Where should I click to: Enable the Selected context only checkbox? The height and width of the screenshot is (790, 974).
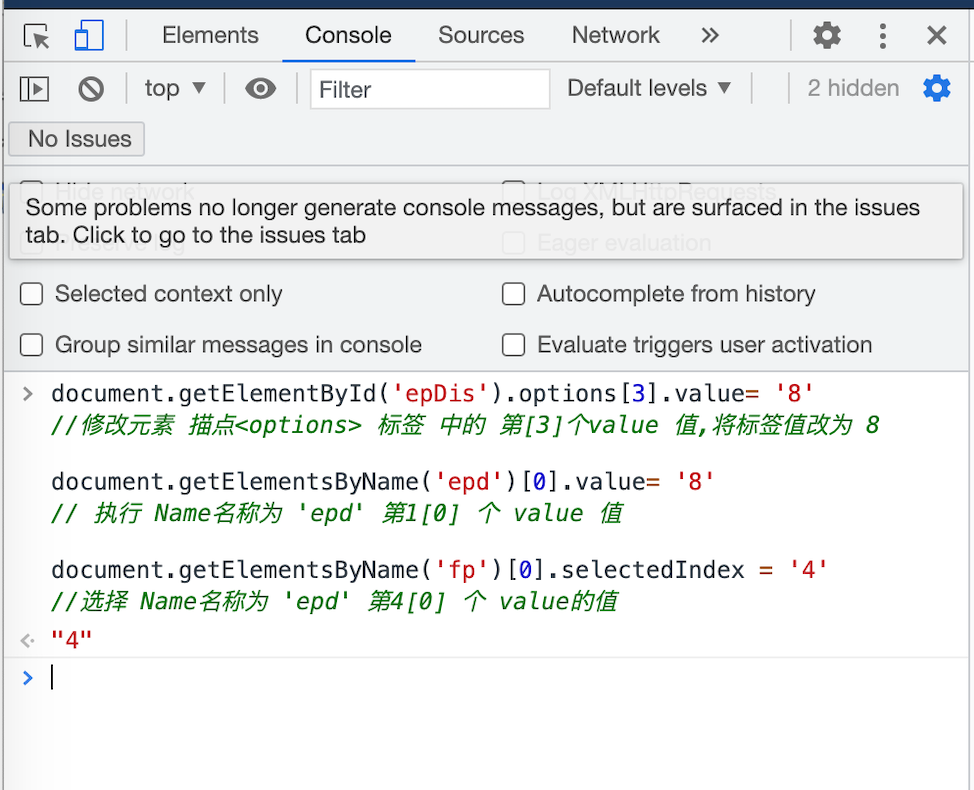point(33,294)
